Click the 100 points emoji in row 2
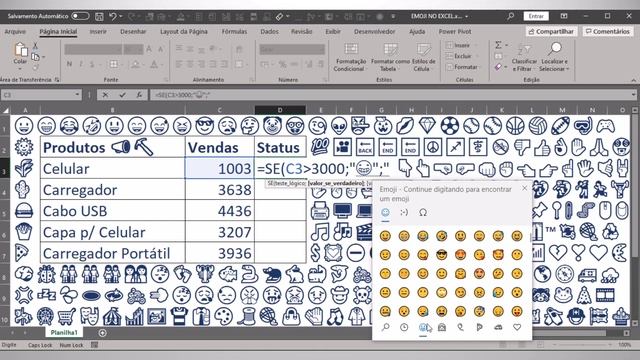Screen dimensions: 640x360 tap(320, 147)
